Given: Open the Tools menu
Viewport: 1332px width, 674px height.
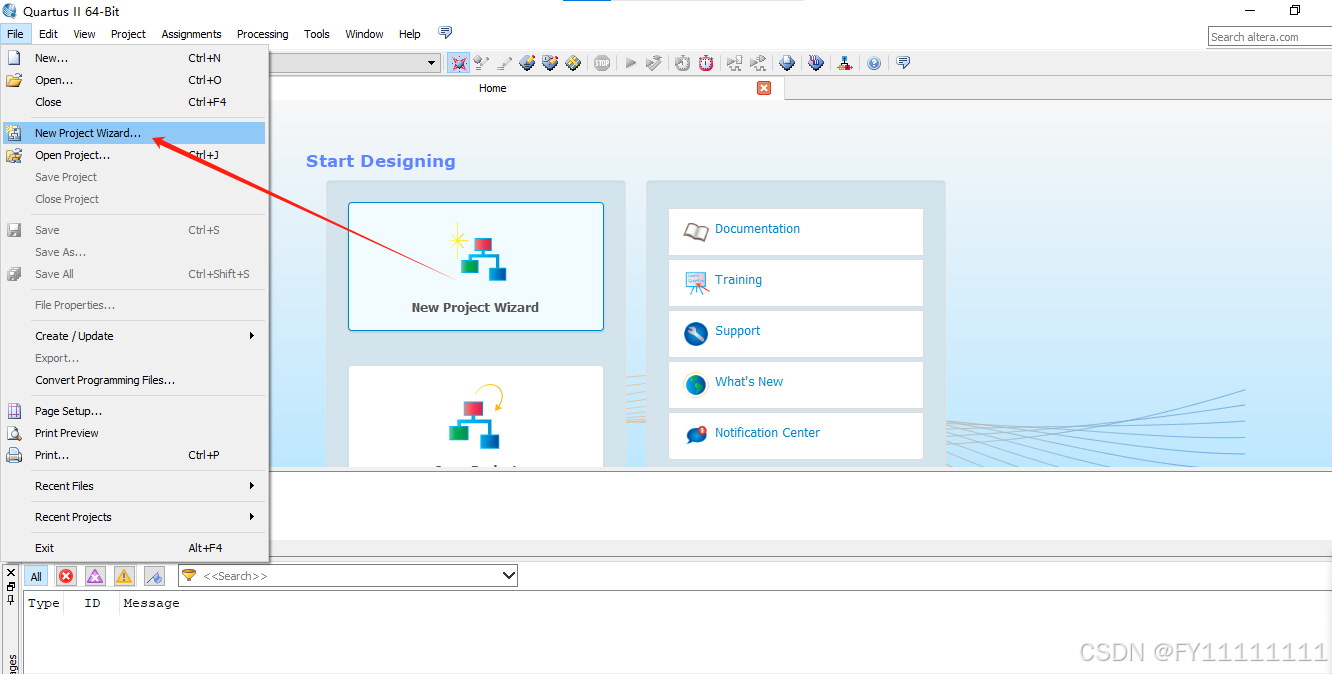Looking at the screenshot, I should [x=317, y=34].
